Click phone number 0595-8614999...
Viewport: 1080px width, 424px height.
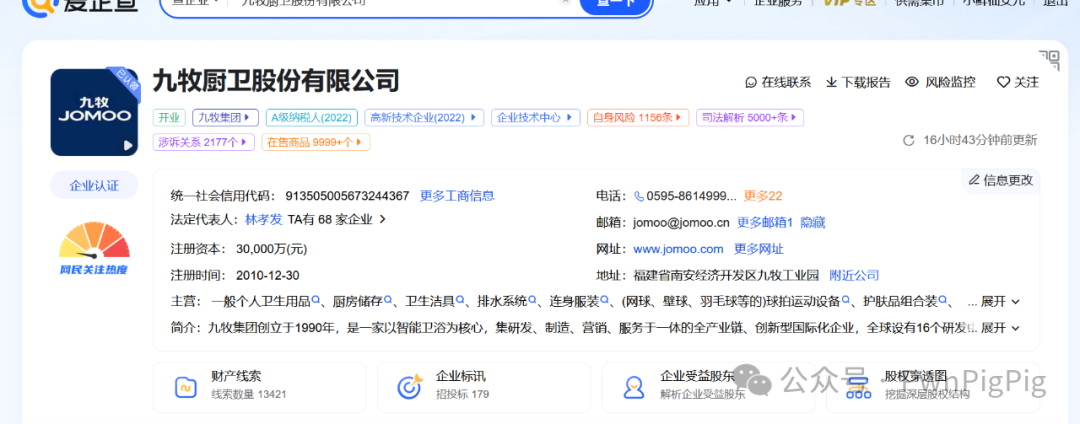click(x=691, y=196)
